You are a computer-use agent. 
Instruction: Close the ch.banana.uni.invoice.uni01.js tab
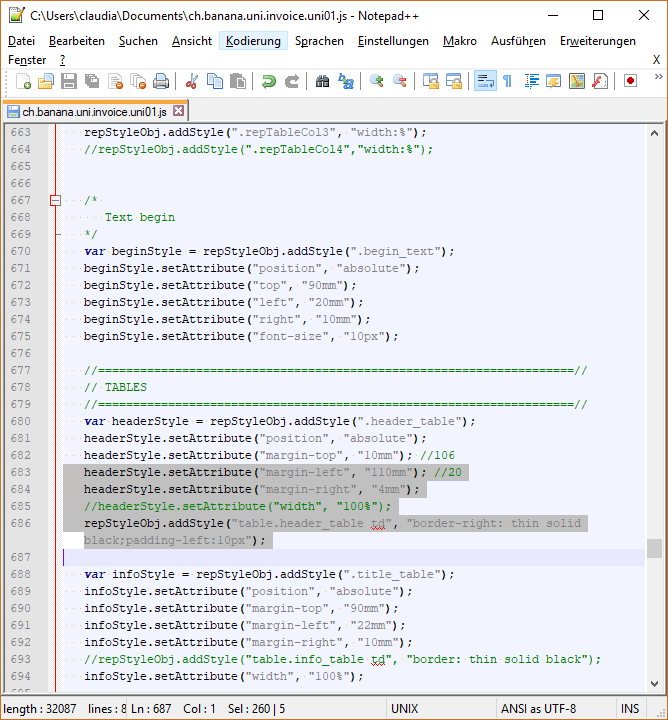coord(179,111)
